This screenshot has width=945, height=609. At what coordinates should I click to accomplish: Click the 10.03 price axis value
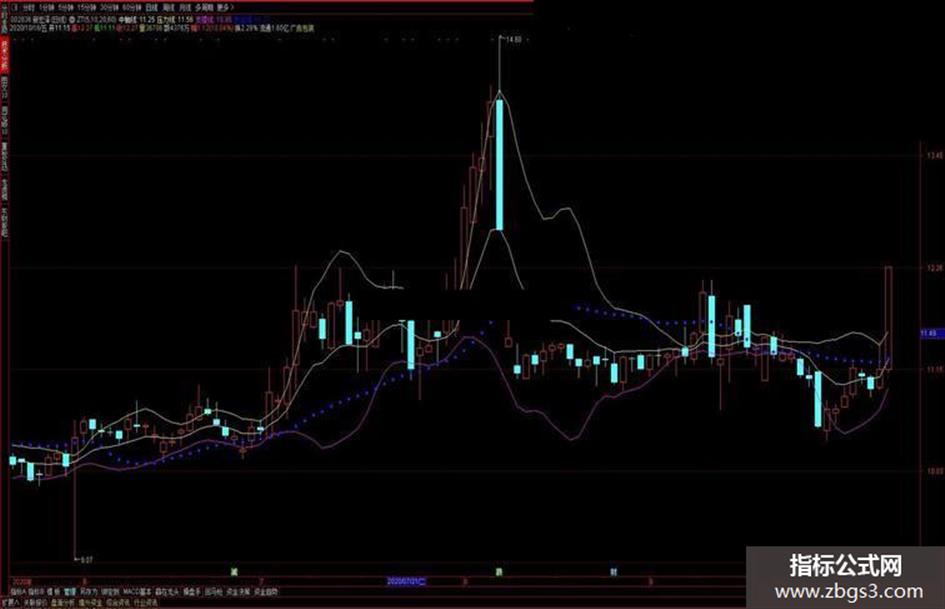[935, 471]
